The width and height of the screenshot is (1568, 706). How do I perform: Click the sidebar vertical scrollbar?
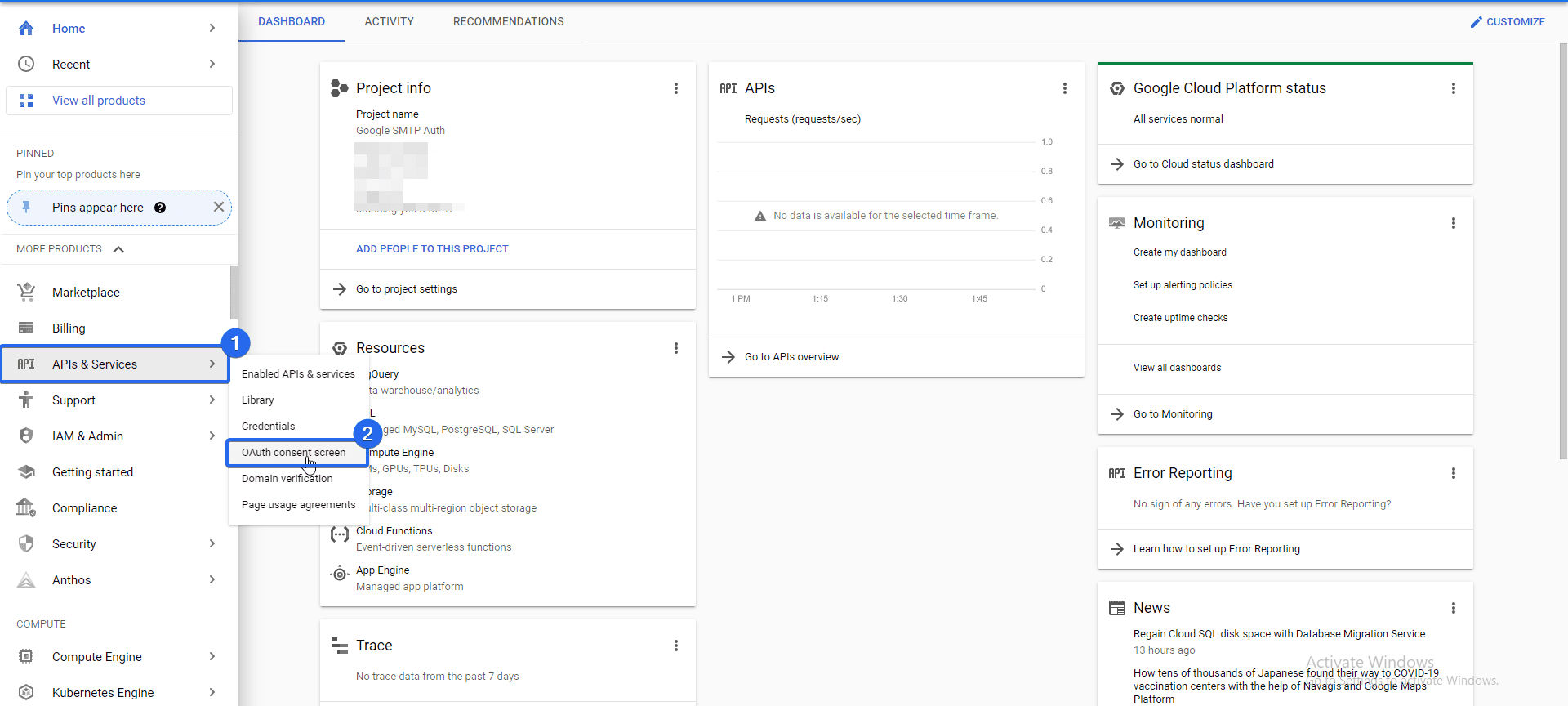[234, 293]
